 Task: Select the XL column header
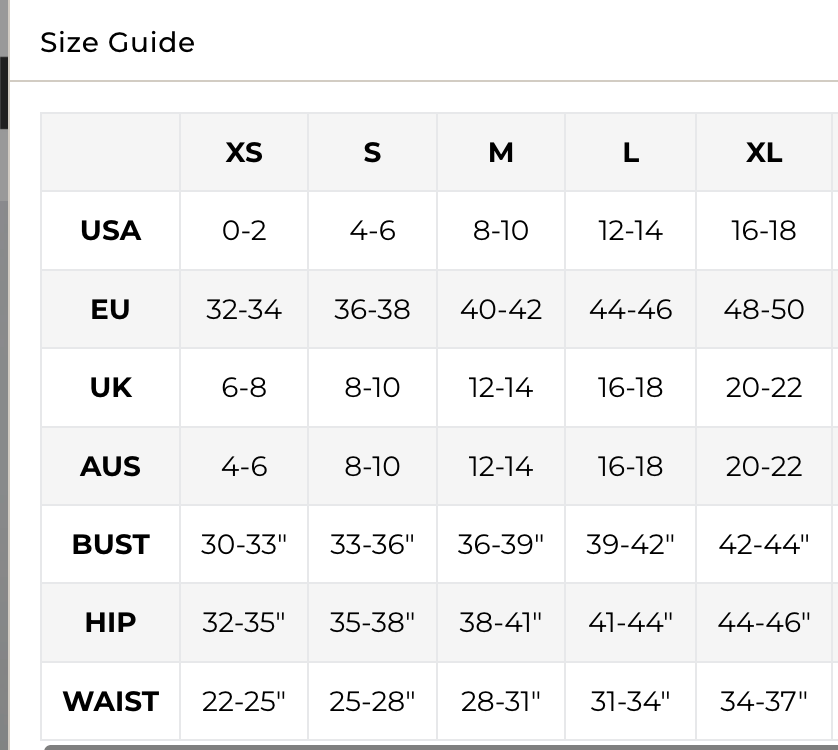tap(764, 152)
